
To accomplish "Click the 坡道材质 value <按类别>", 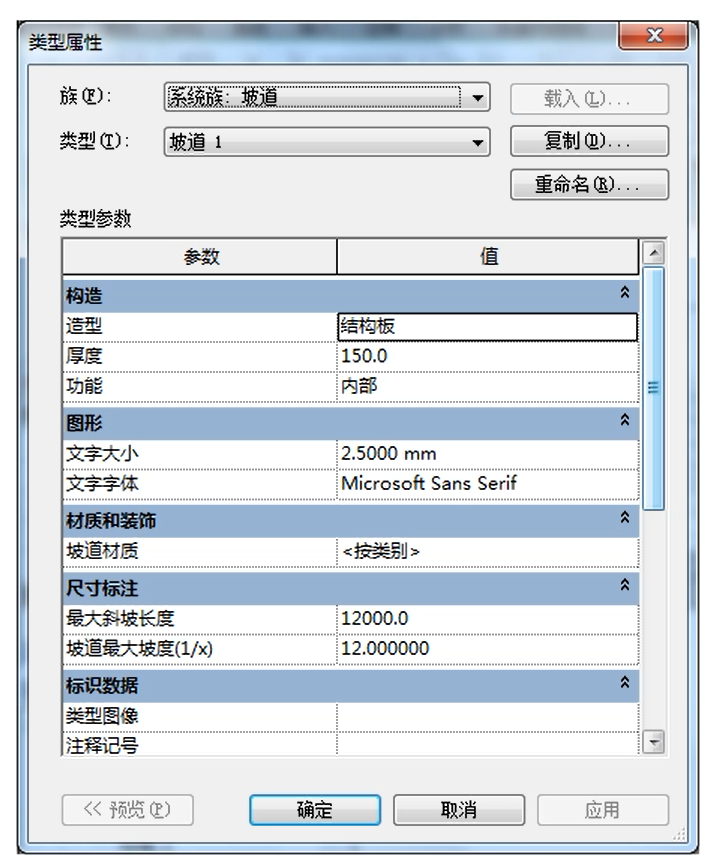I will (486, 551).
